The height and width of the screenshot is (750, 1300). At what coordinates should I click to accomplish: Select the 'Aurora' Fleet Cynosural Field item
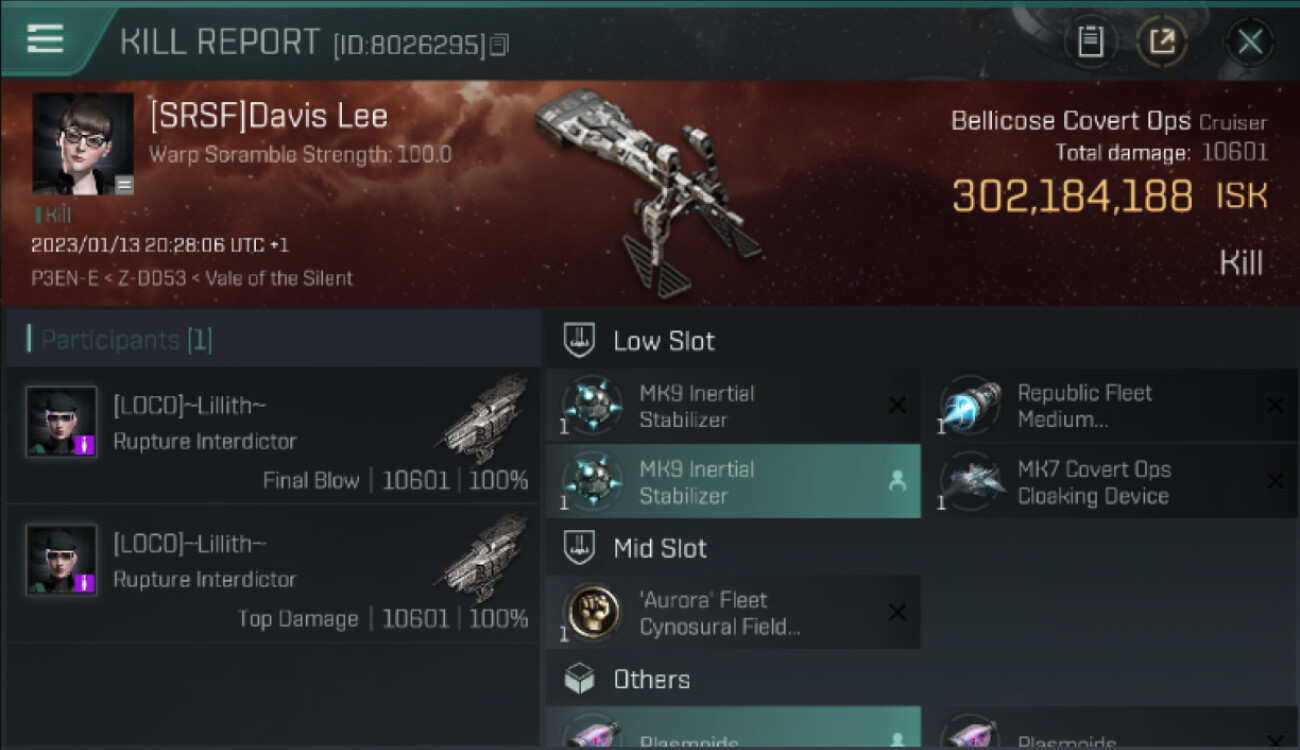point(733,612)
